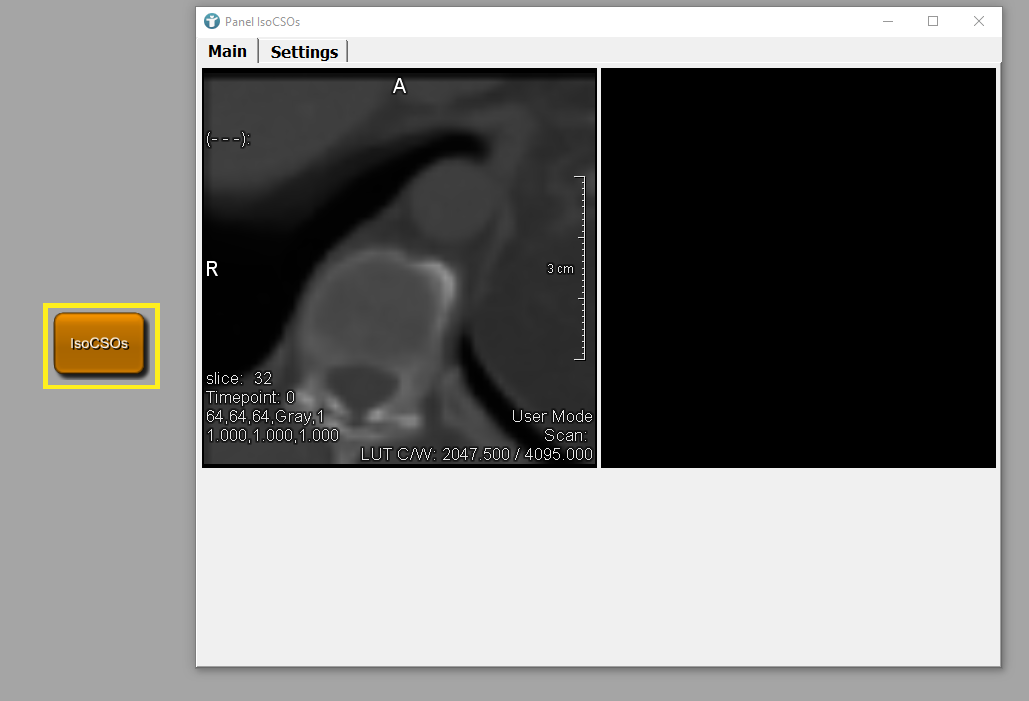
Task: Click the 'Timepoint: 0' annotation
Action: [250, 397]
